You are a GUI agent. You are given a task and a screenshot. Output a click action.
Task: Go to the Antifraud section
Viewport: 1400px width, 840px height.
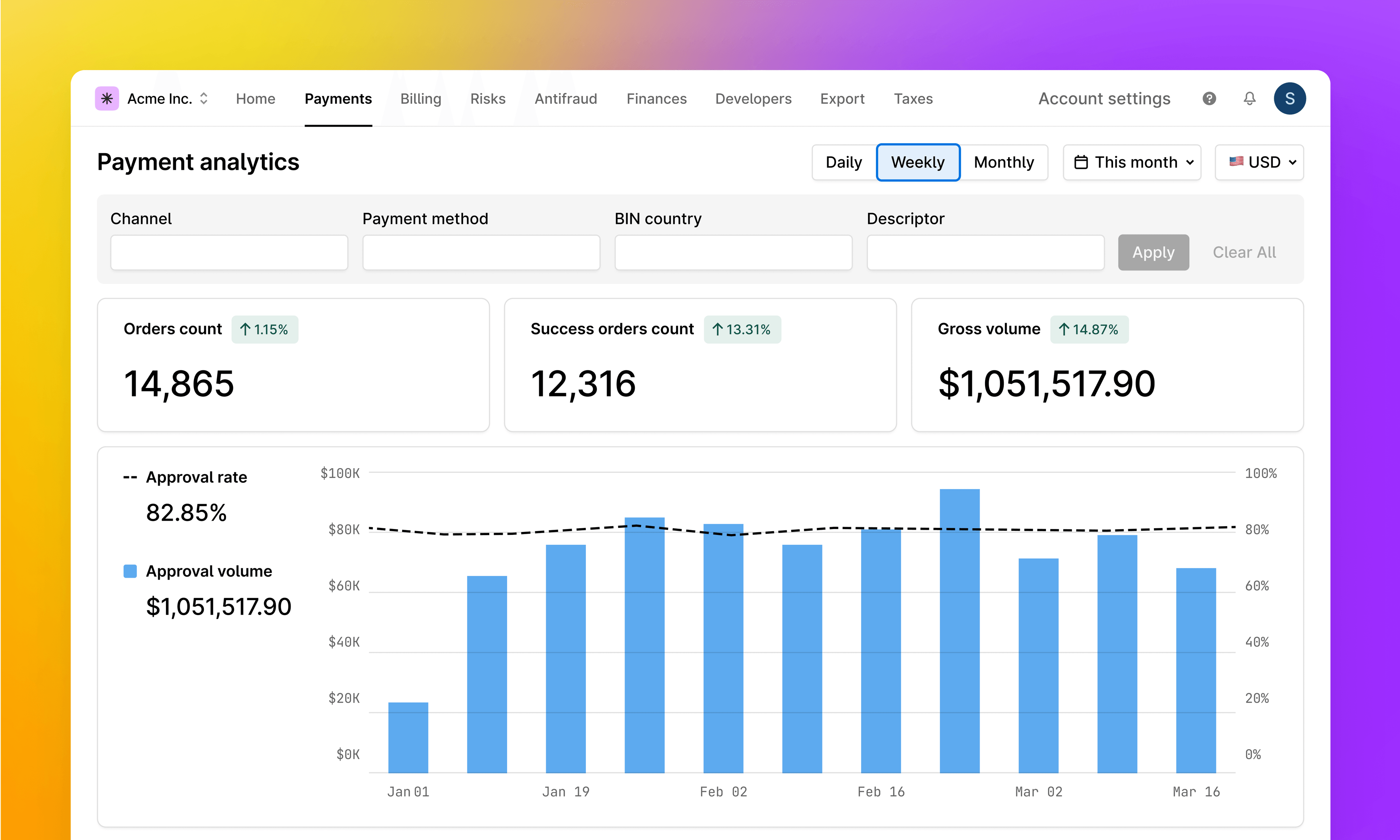[x=566, y=98]
